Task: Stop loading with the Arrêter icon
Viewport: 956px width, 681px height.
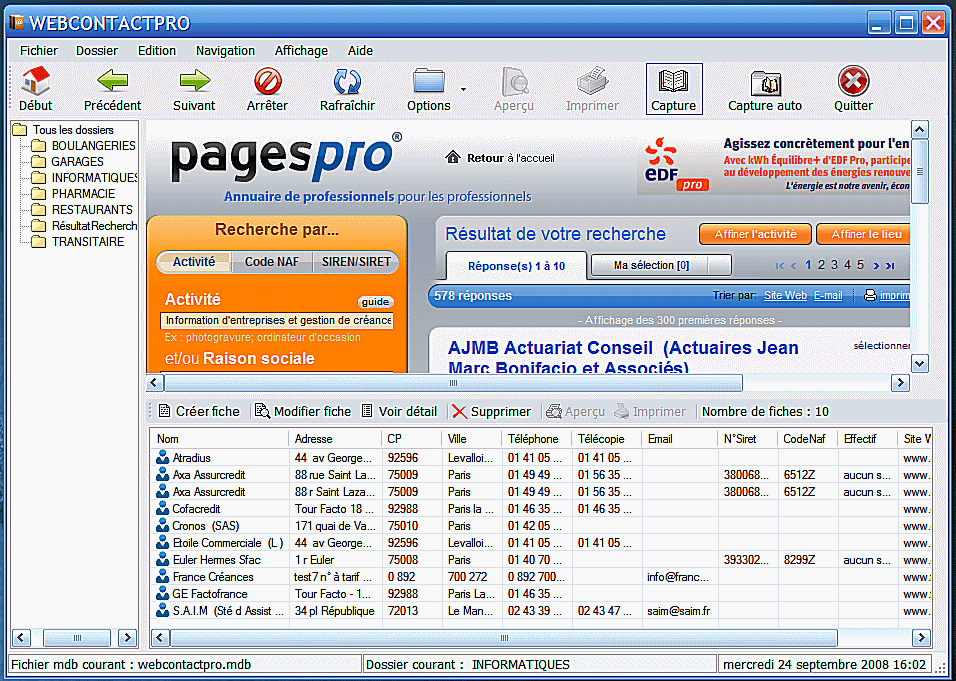Action: pyautogui.click(x=267, y=82)
